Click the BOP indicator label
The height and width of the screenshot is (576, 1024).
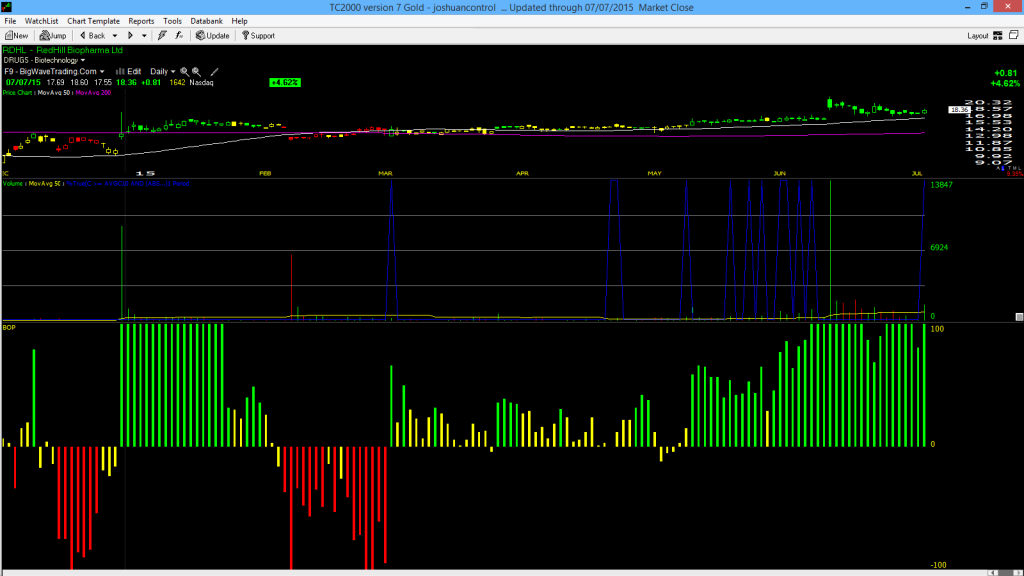(x=9, y=327)
